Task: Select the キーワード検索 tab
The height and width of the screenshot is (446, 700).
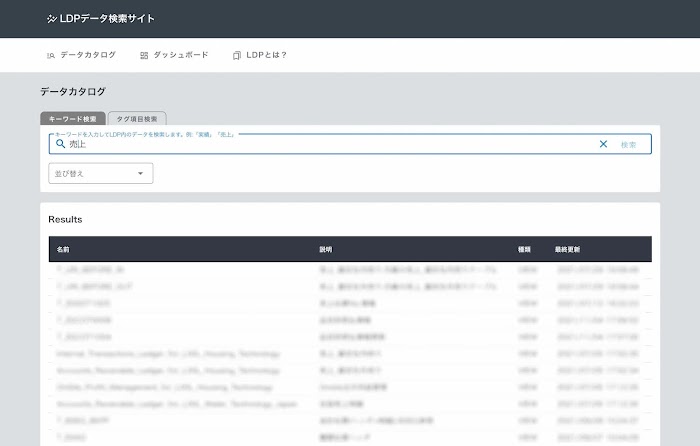Action: pyautogui.click(x=73, y=118)
